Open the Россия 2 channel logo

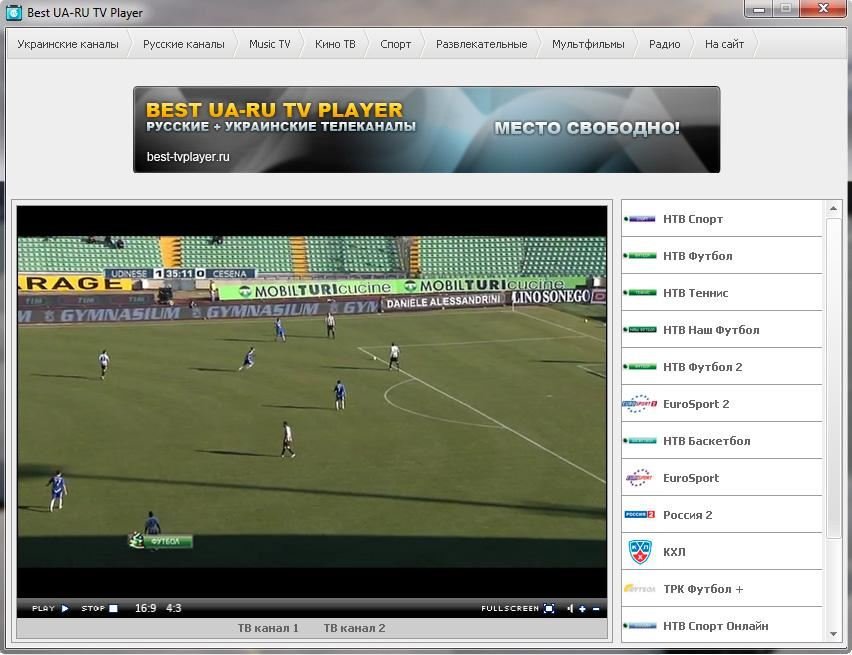pos(640,514)
